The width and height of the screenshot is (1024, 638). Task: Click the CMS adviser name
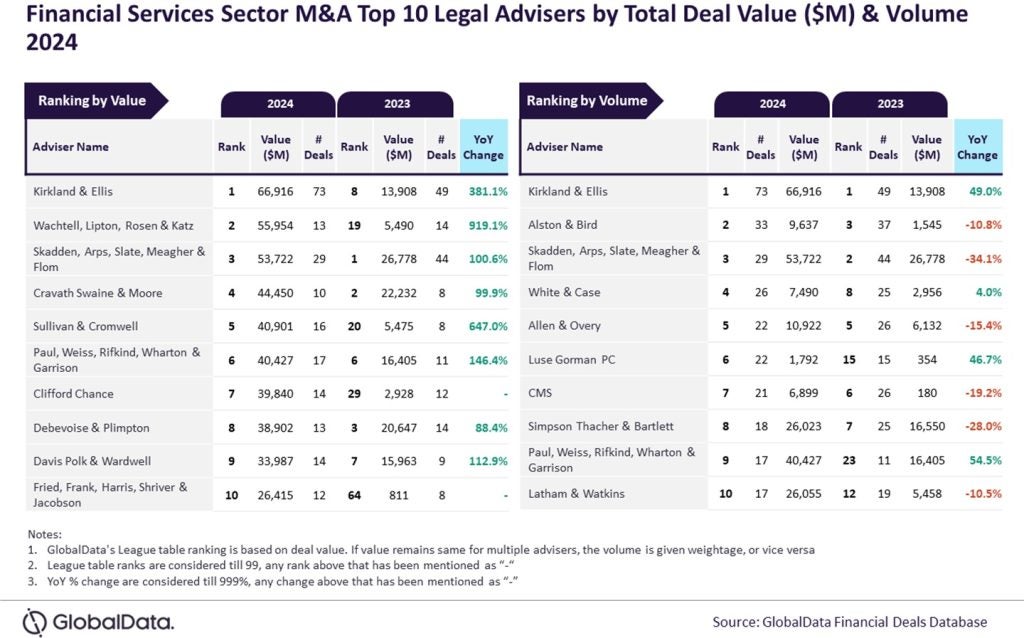(540, 393)
